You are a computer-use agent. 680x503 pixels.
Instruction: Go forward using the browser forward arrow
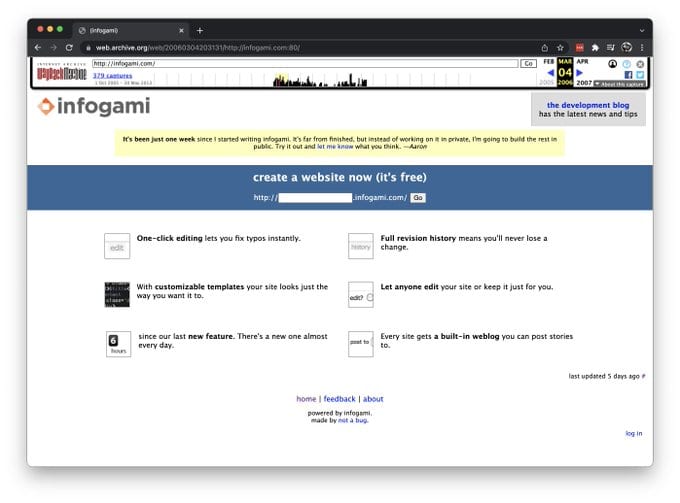[x=54, y=48]
